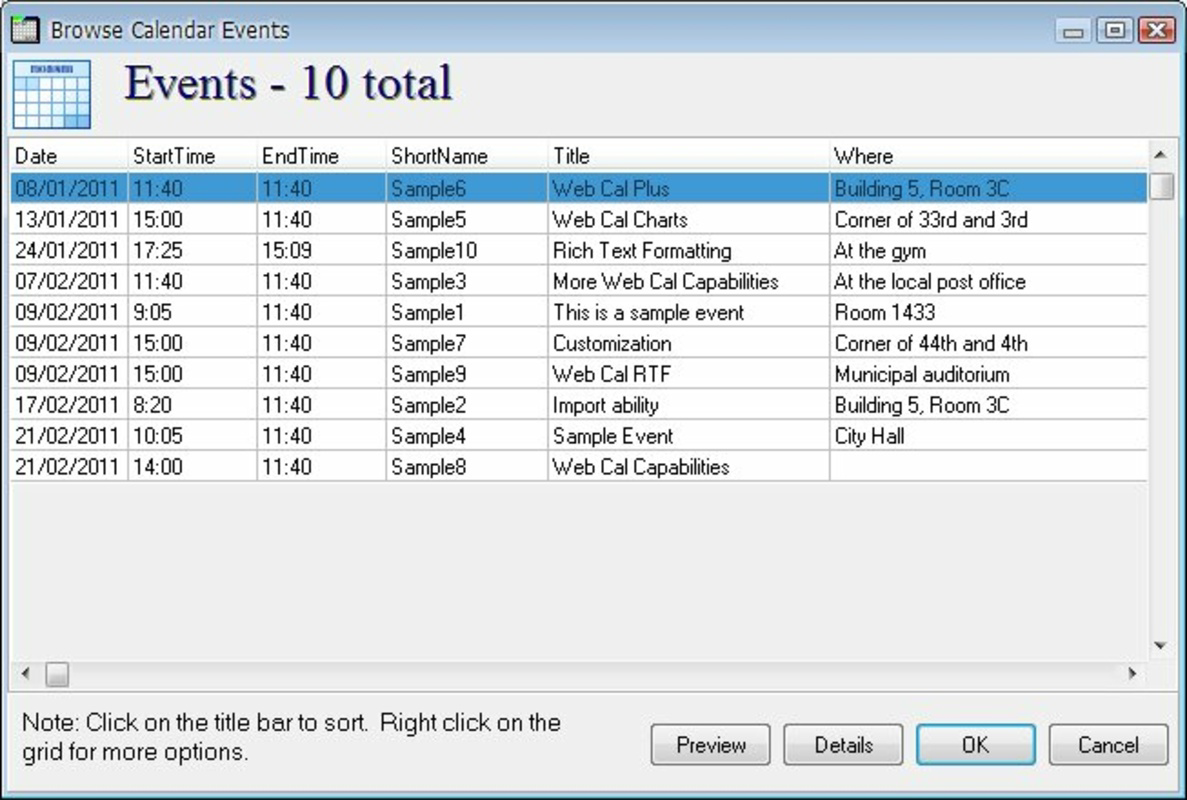Click the large calendar grid icon
The height and width of the screenshot is (800, 1187).
click(51, 95)
